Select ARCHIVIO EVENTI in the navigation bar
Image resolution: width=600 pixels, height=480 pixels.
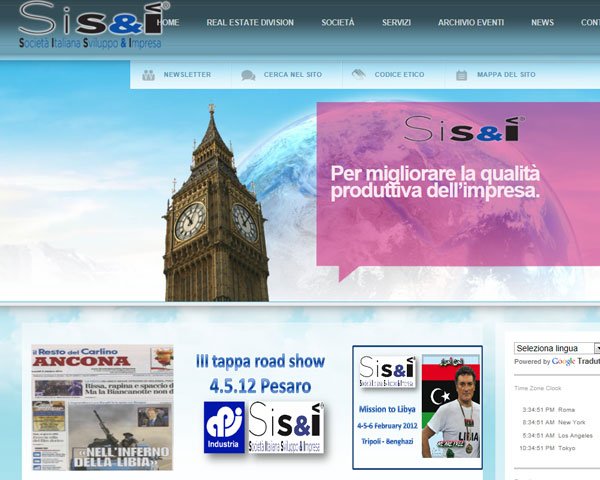(x=471, y=23)
